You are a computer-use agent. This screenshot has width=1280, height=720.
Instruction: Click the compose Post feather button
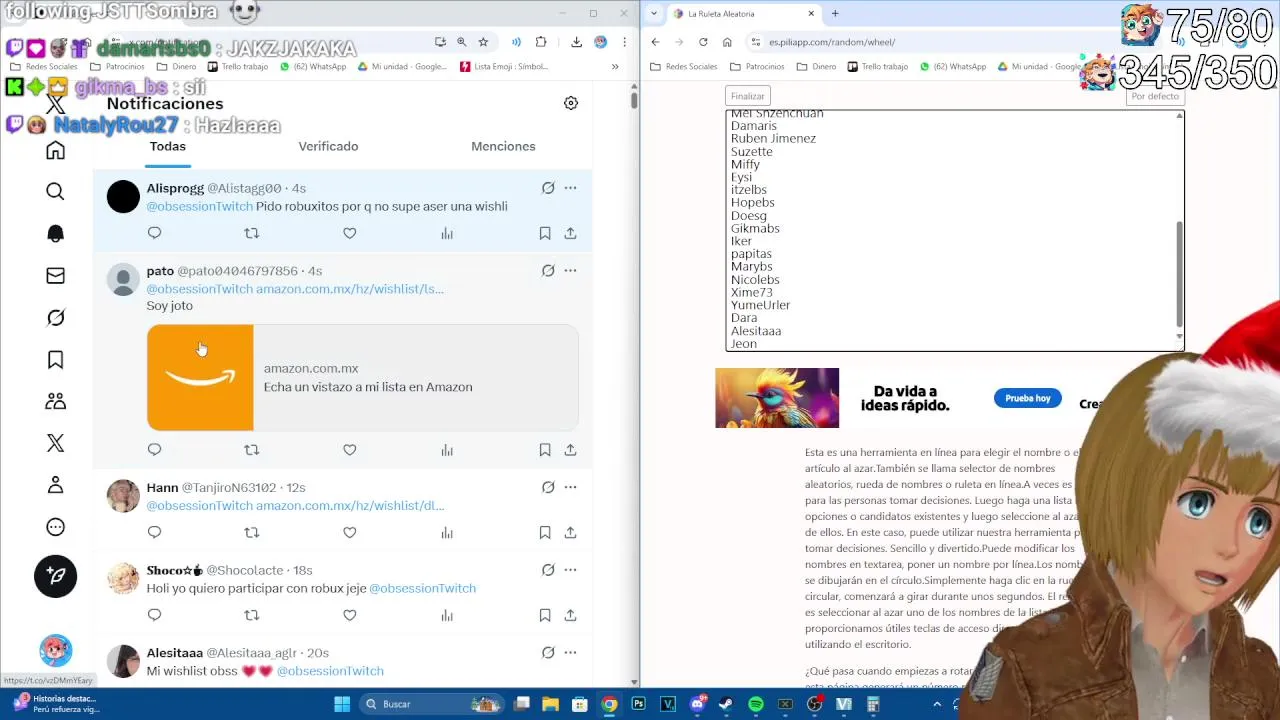[55, 577]
